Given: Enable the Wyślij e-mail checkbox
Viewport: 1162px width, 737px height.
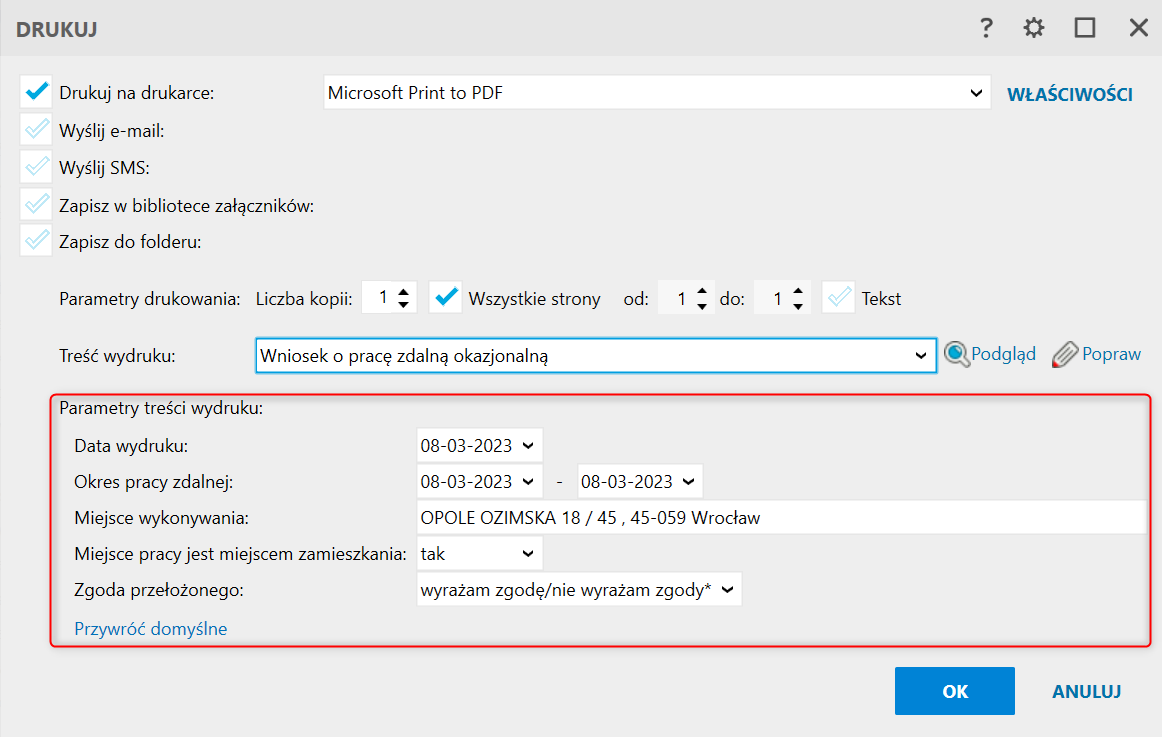Looking at the screenshot, I should [36, 130].
